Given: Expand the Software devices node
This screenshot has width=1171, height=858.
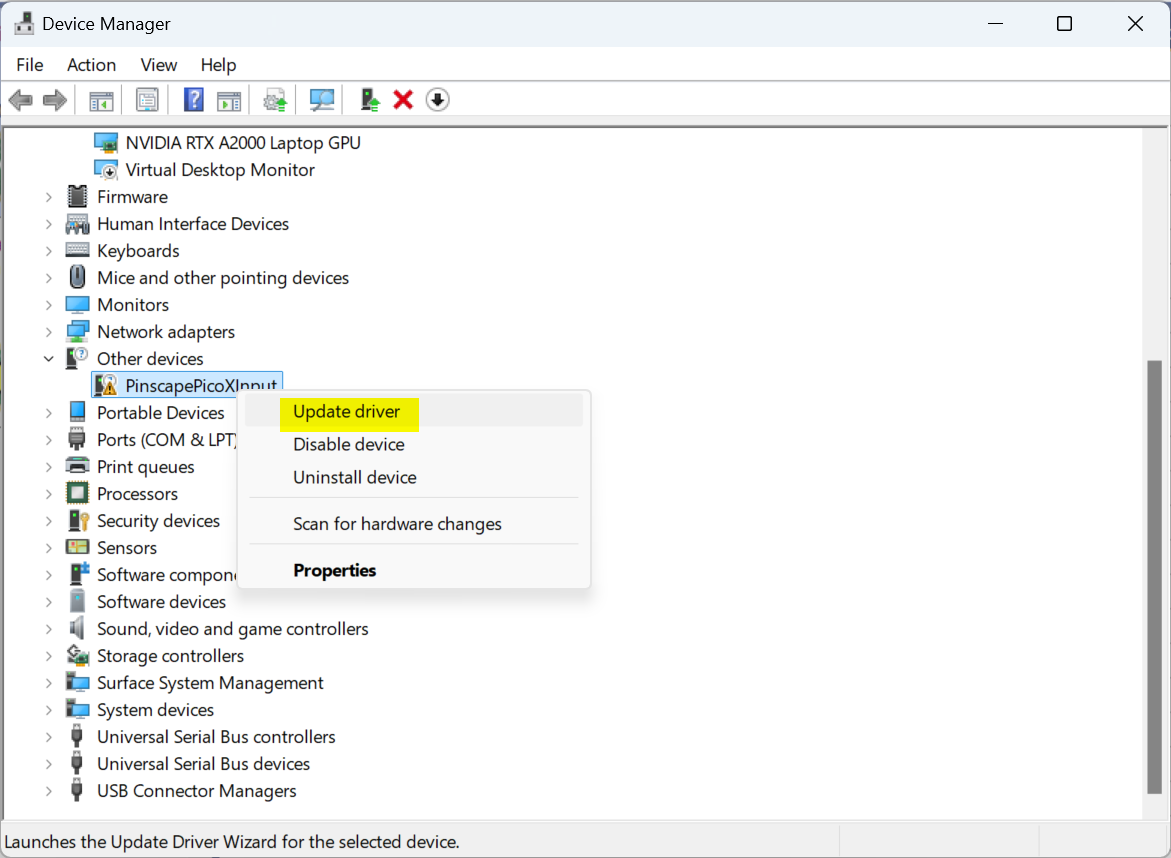Looking at the screenshot, I should coord(49,602).
